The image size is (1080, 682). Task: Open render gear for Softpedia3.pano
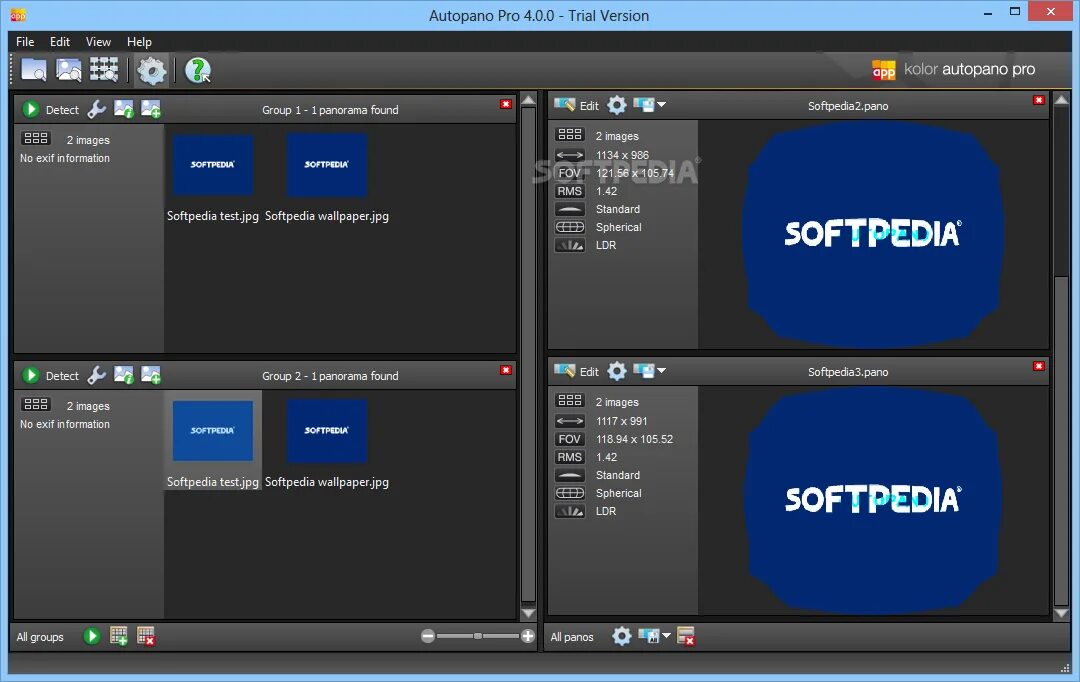tap(617, 371)
